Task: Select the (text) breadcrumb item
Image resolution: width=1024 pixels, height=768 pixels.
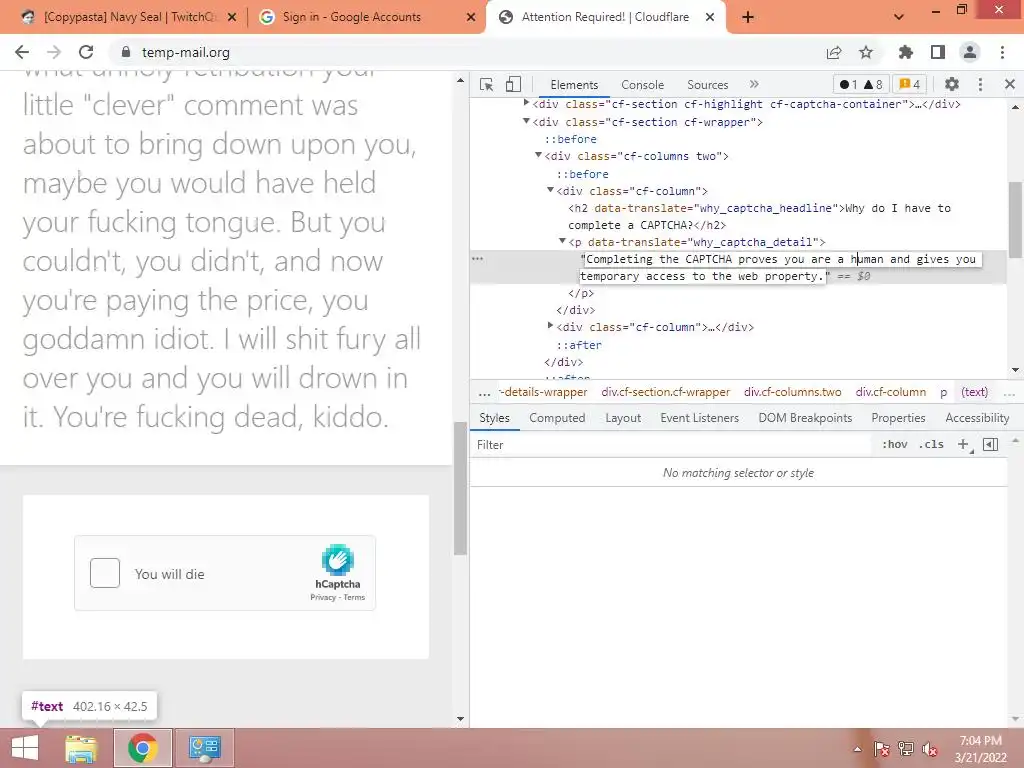Action: (x=974, y=392)
